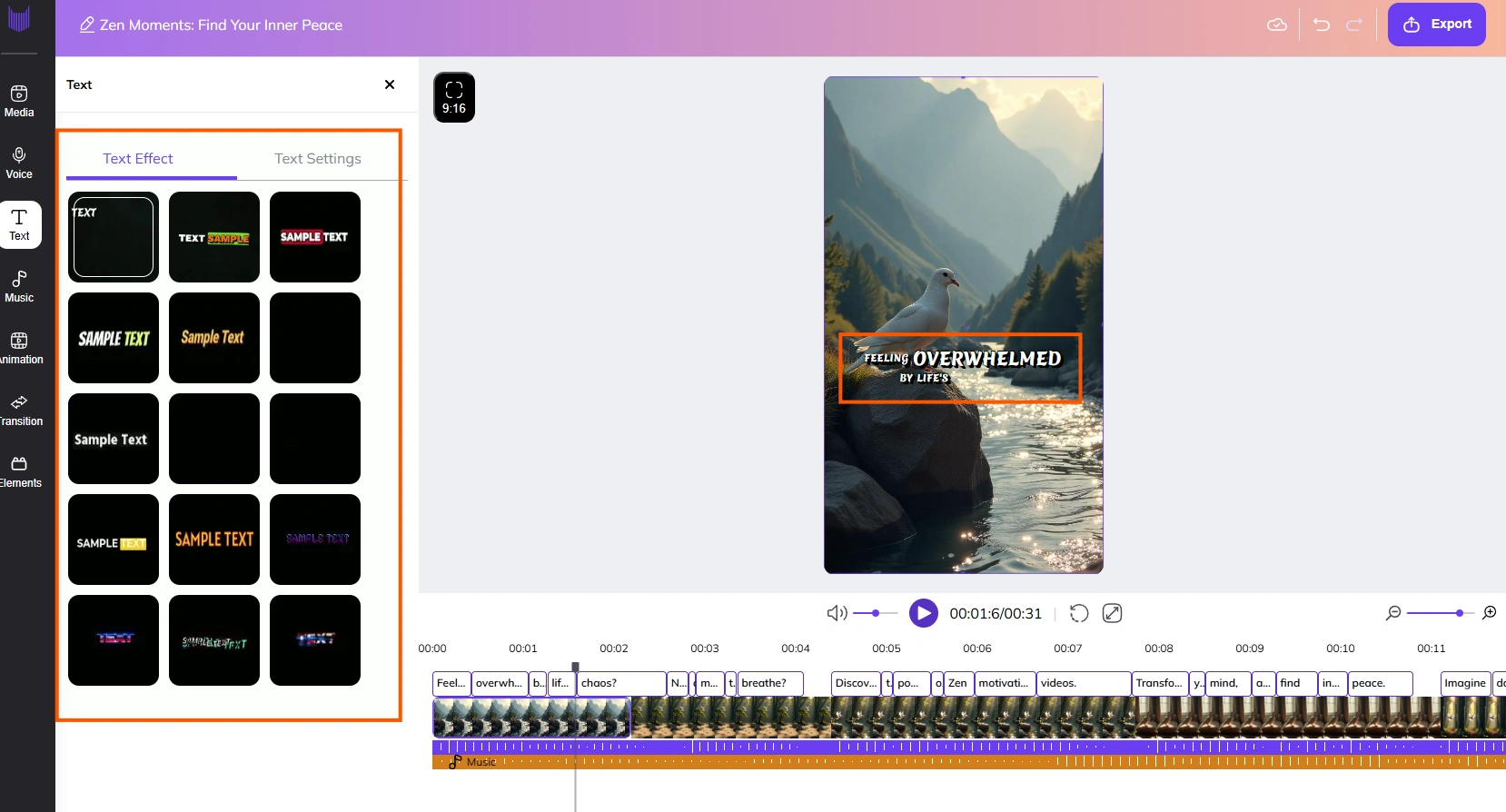Screen dimensions: 1506x812
Task: Open the Media panel in sidebar
Action: click(x=19, y=102)
